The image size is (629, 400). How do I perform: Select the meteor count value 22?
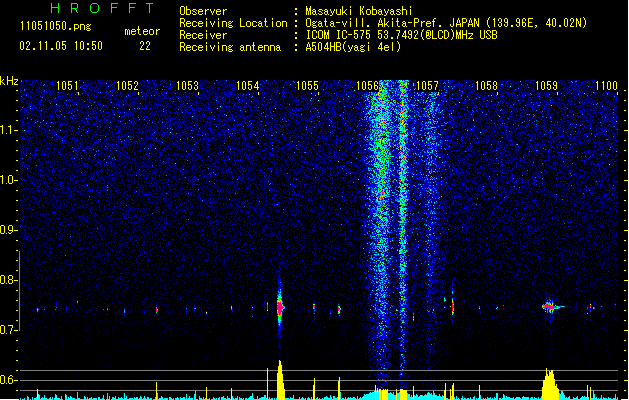[145, 46]
